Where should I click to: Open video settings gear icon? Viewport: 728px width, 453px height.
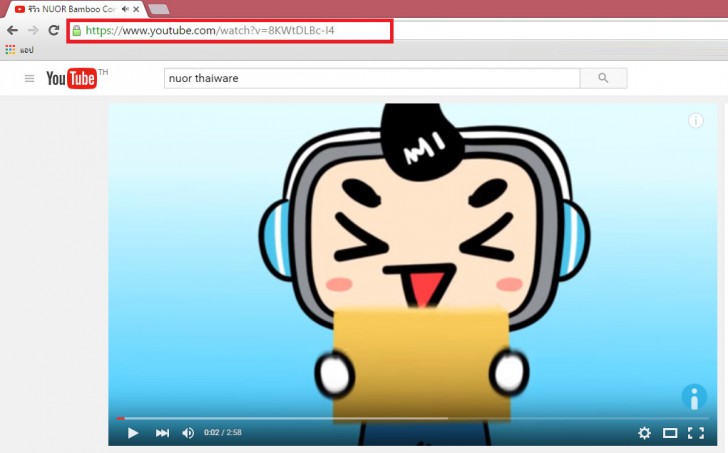click(644, 433)
